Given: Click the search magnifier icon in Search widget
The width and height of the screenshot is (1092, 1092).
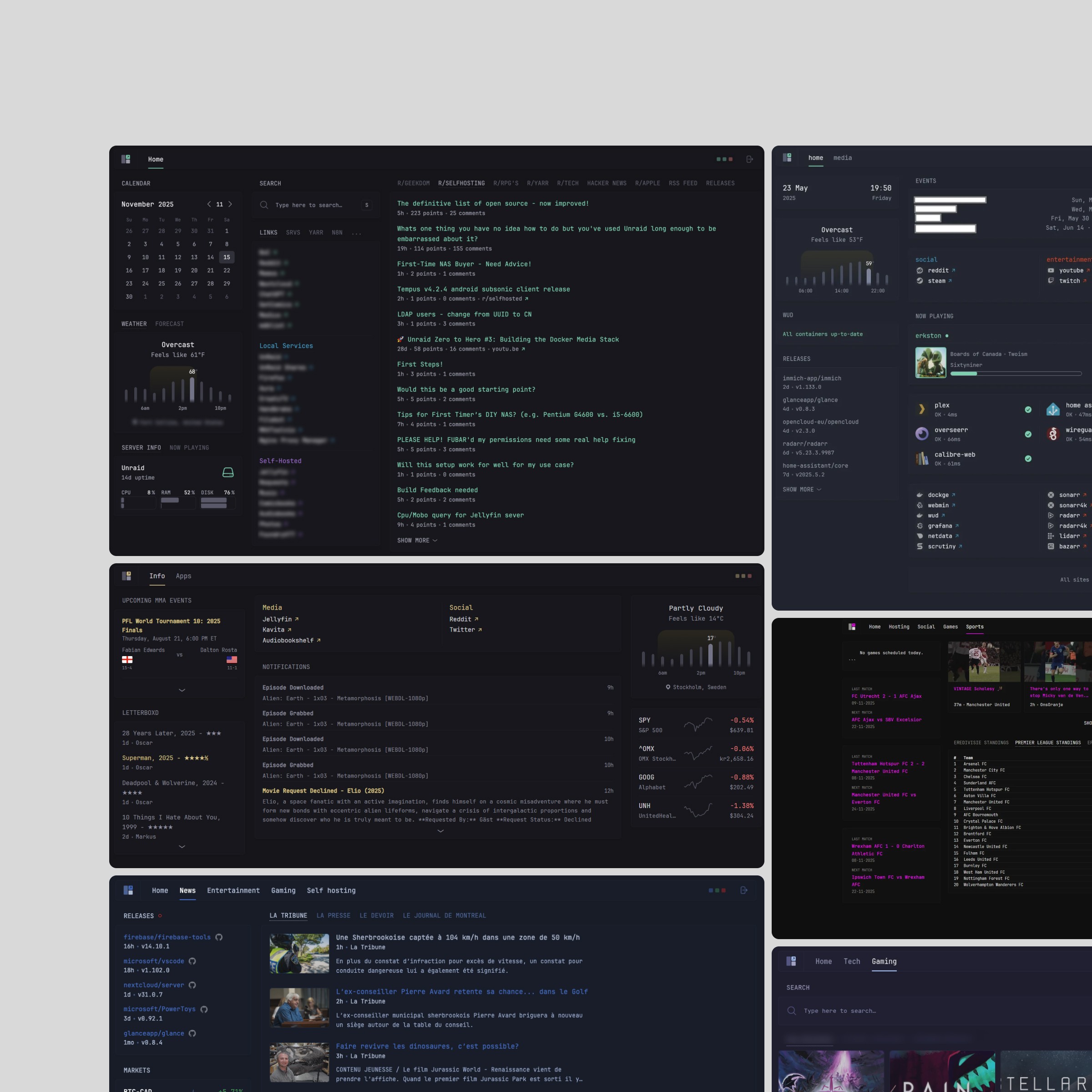Looking at the screenshot, I should click(x=264, y=205).
